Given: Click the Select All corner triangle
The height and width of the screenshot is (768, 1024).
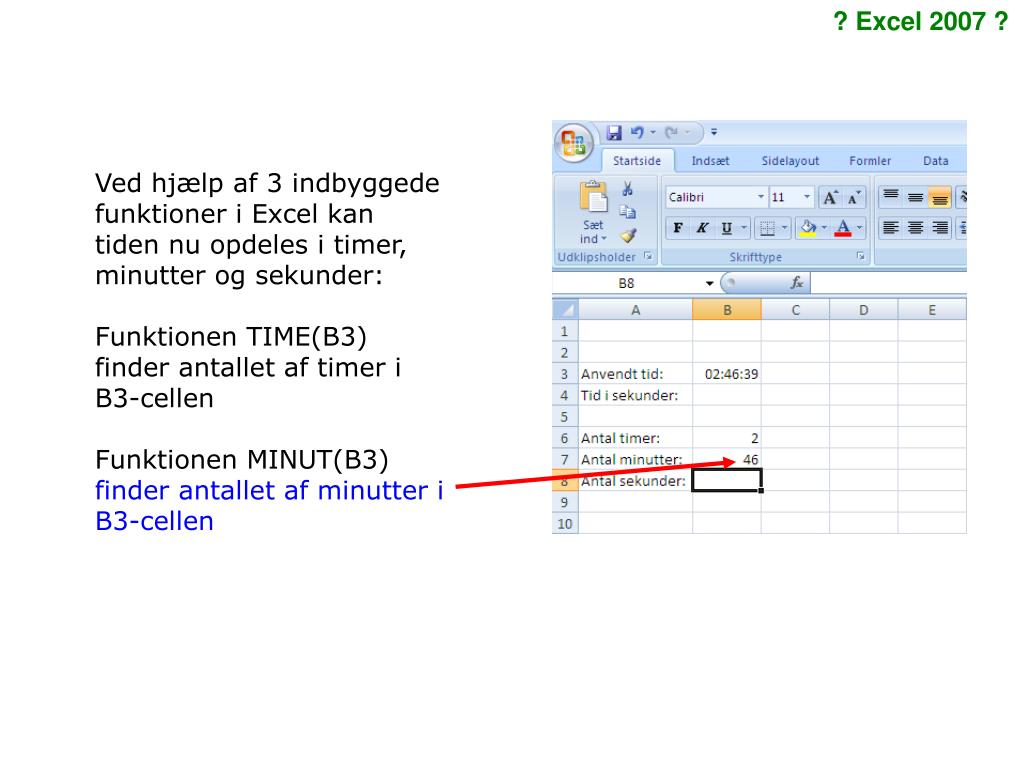Looking at the screenshot, I should [x=566, y=310].
